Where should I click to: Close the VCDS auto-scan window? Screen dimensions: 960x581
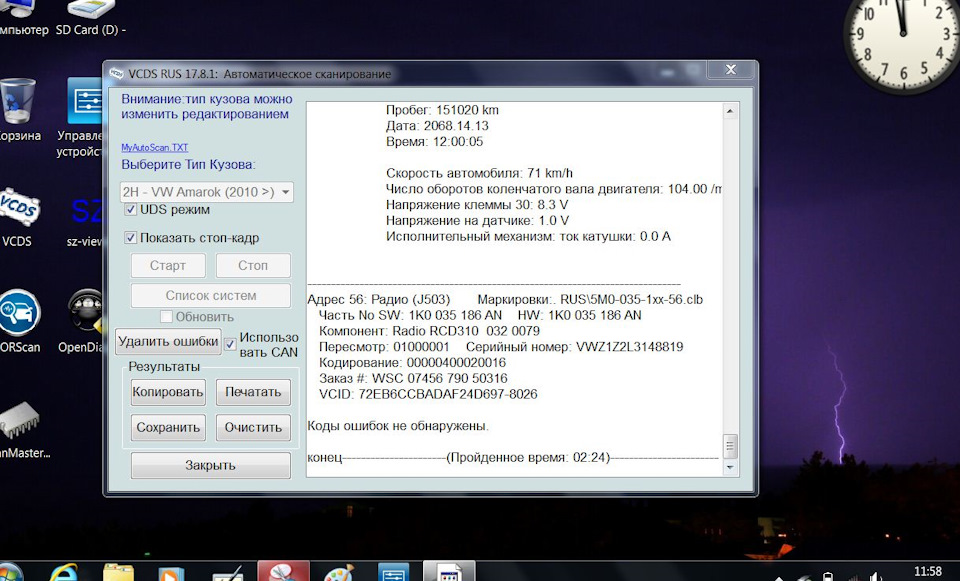pyautogui.click(x=730, y=70)
